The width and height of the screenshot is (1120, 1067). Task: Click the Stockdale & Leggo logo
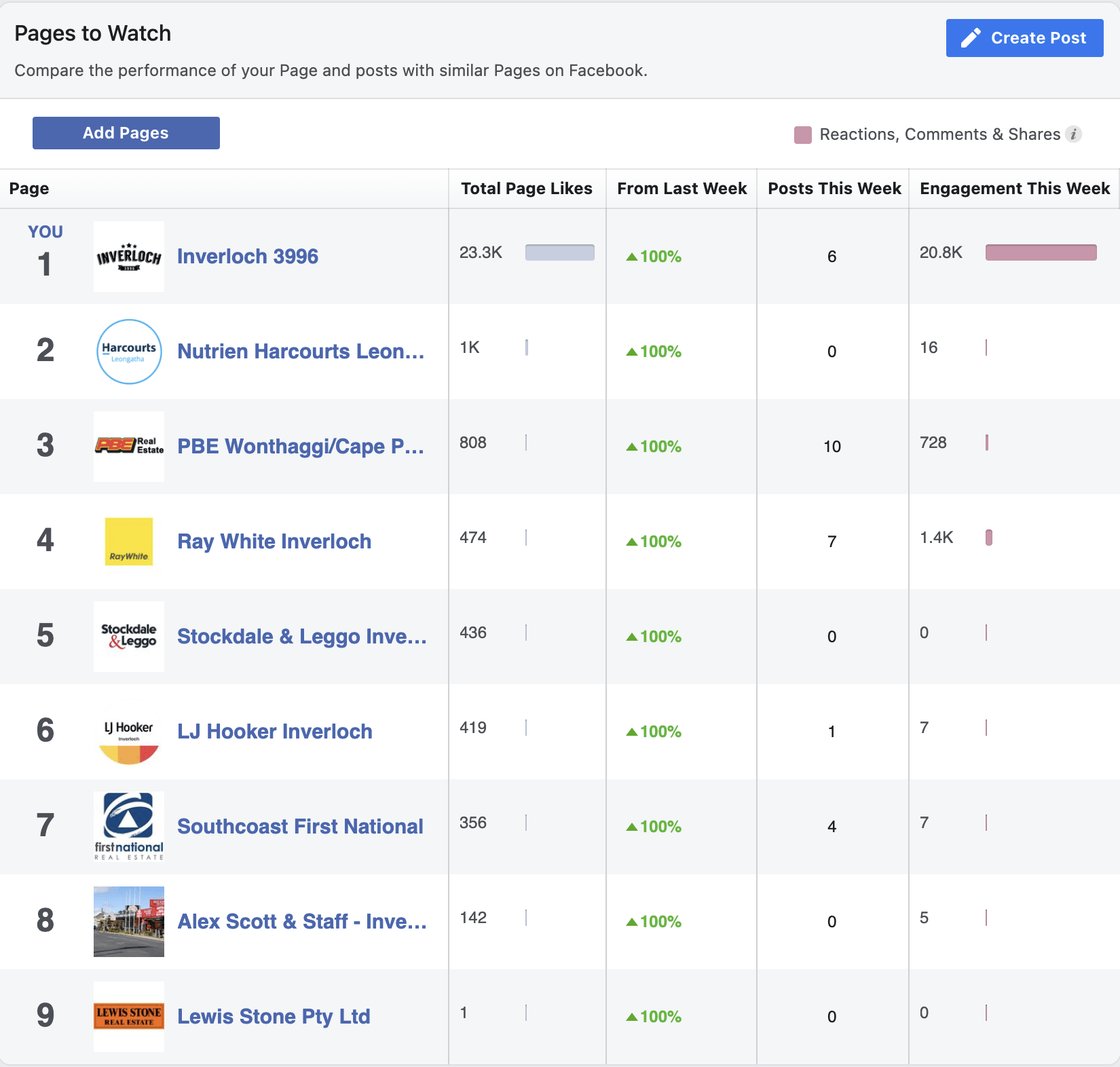pos(129,637)
